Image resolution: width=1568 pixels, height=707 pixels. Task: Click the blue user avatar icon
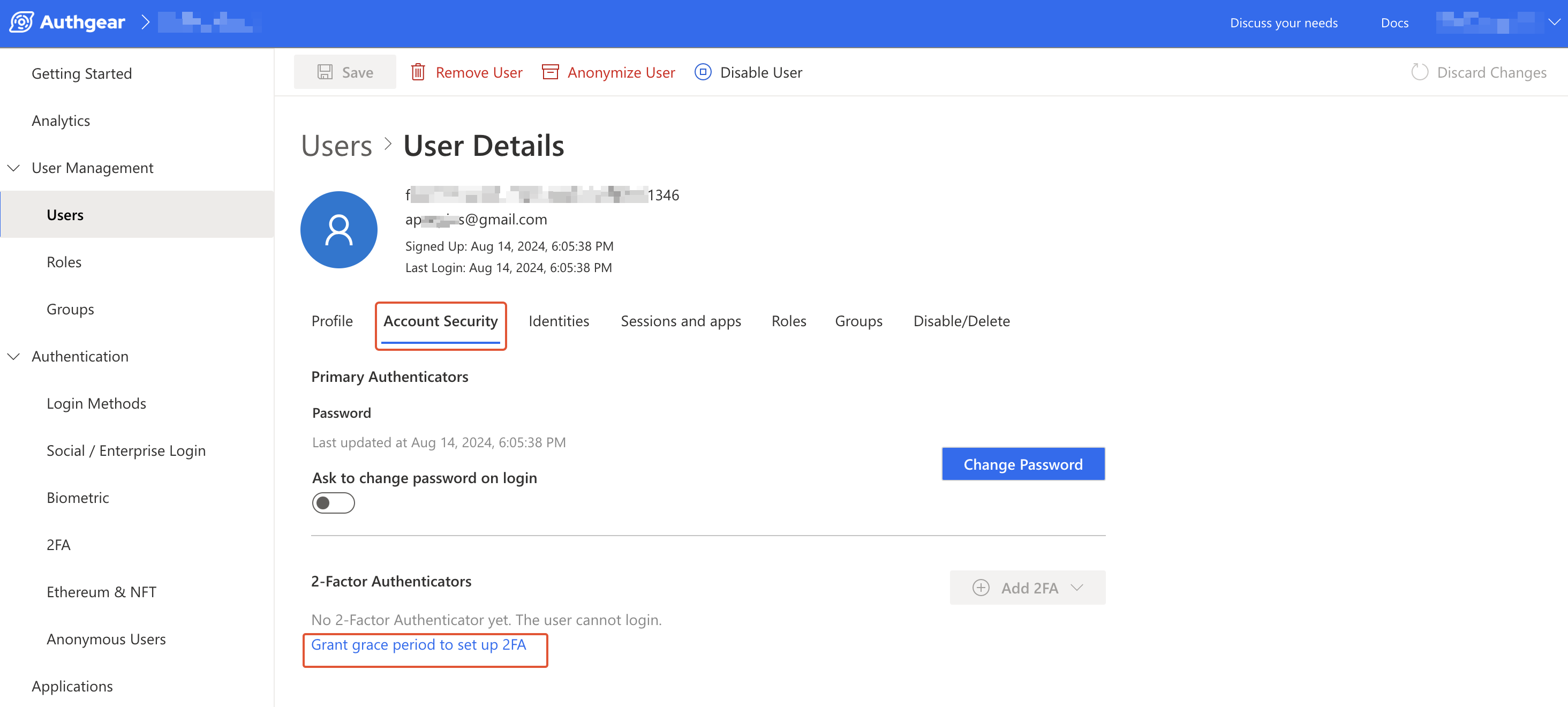(338, 230)
